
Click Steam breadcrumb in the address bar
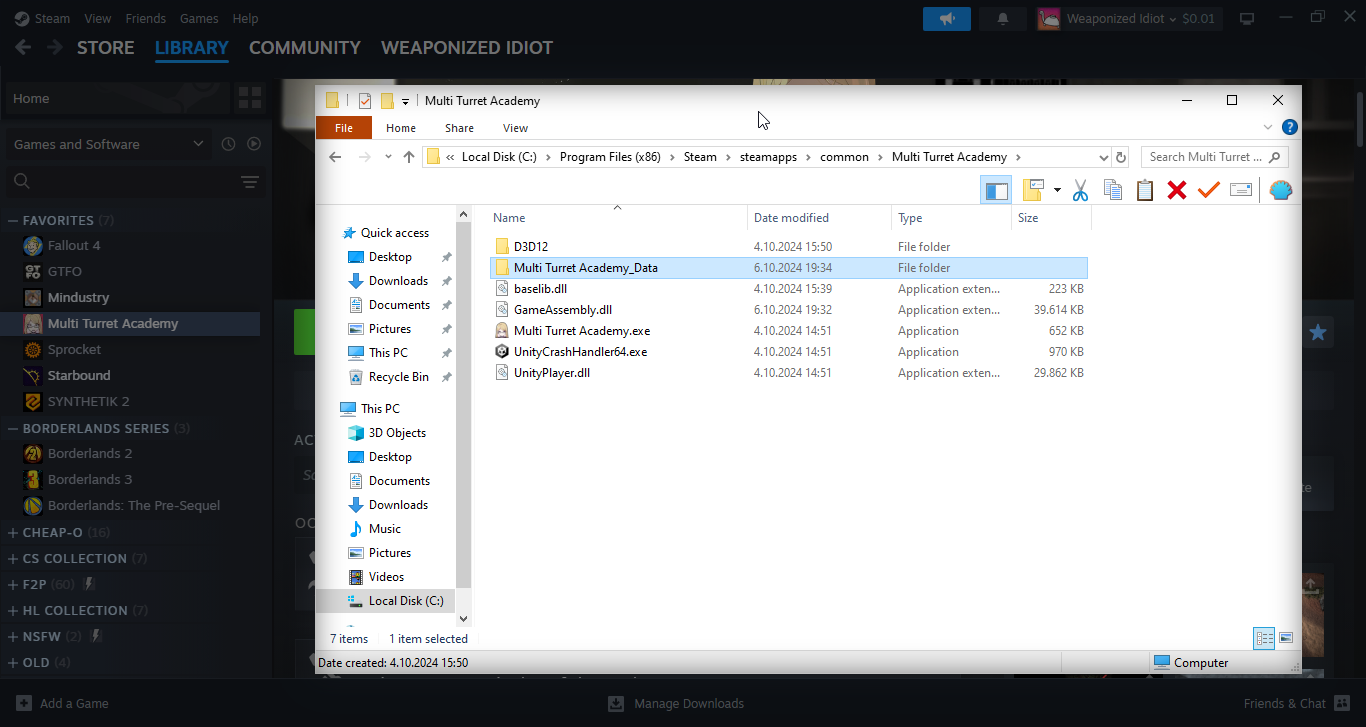(700, 157)
